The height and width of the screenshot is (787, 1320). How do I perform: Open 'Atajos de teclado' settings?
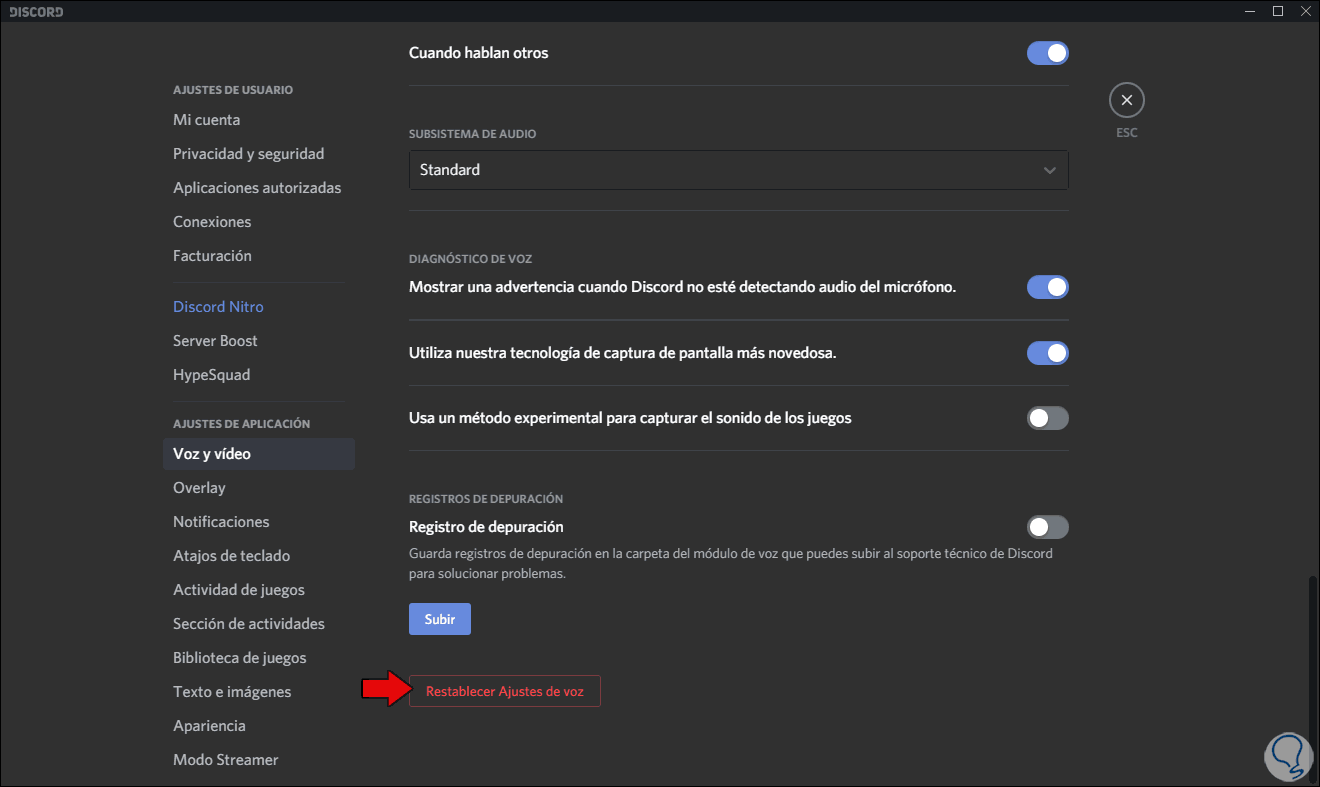tap(231, 556)
